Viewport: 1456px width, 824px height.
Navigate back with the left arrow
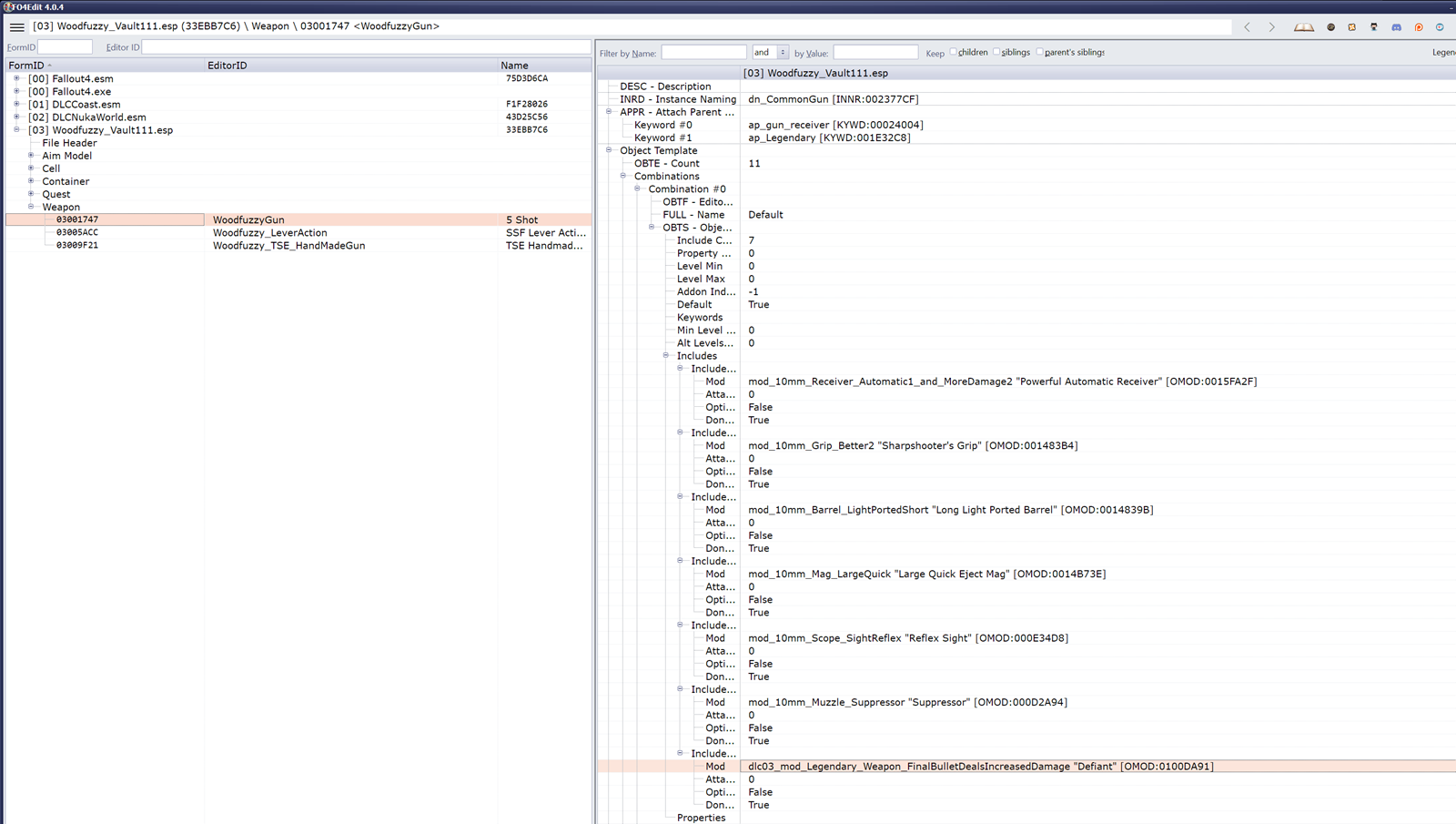click(1248, 27)
